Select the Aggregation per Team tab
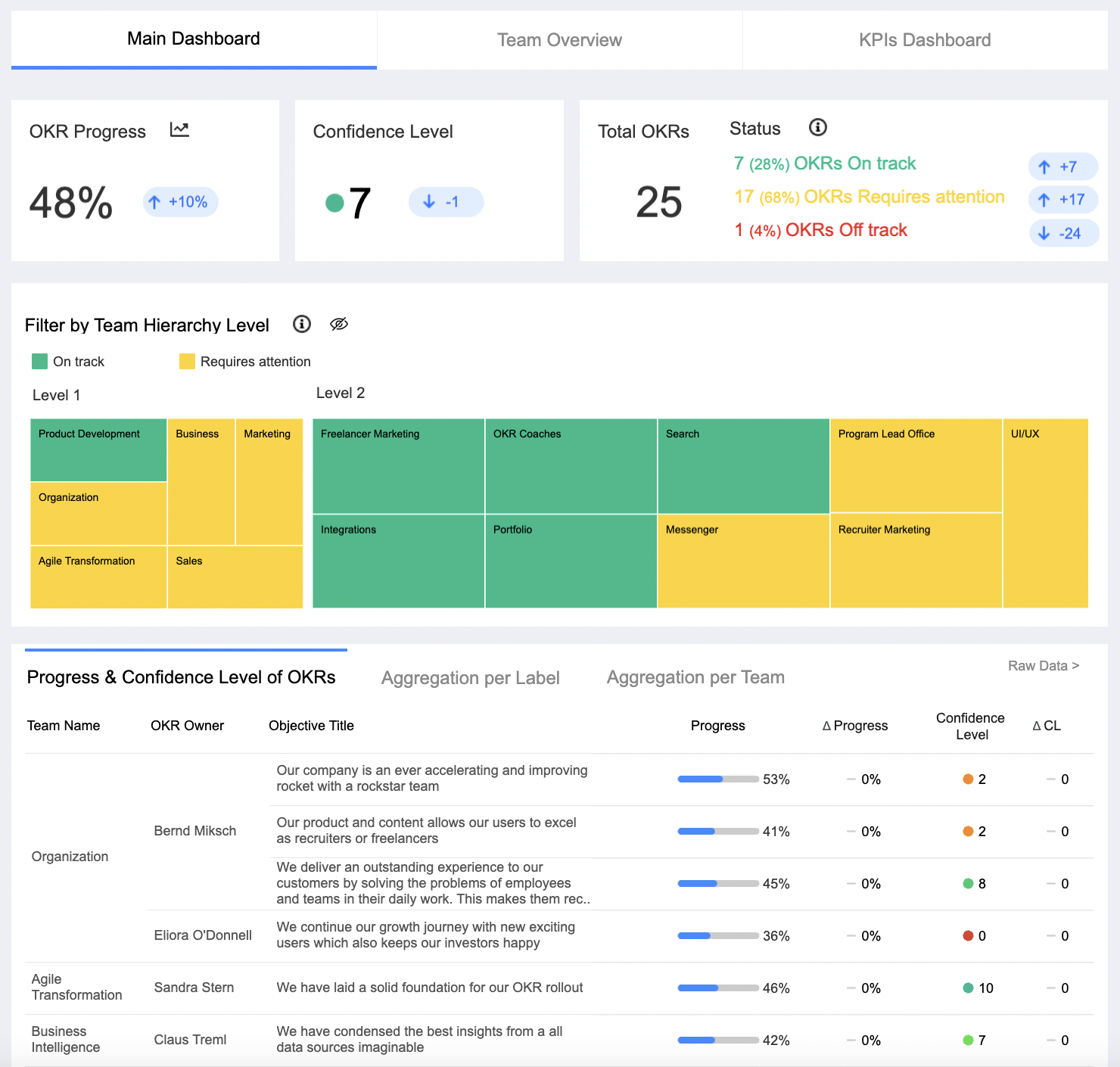 coord(695,677)
